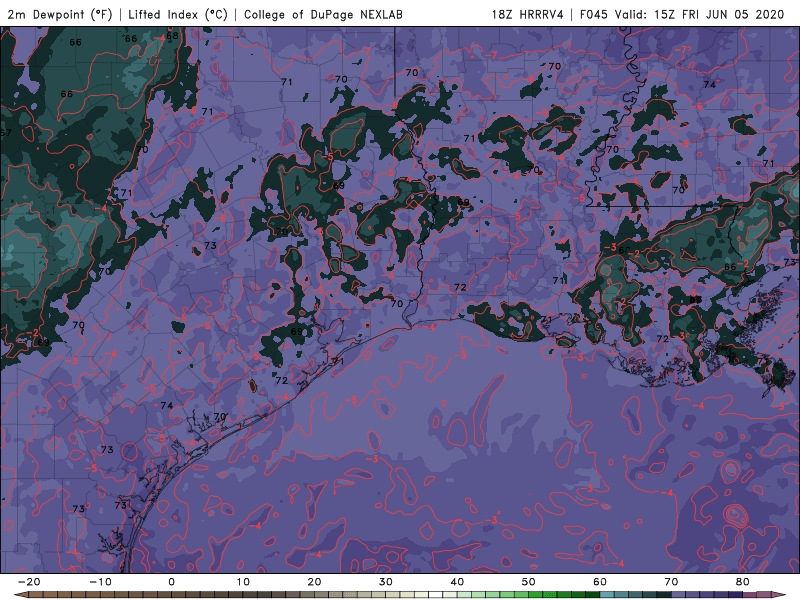Click the '40' colorbar tick label
800x600 pixels.
coord(457,582)
